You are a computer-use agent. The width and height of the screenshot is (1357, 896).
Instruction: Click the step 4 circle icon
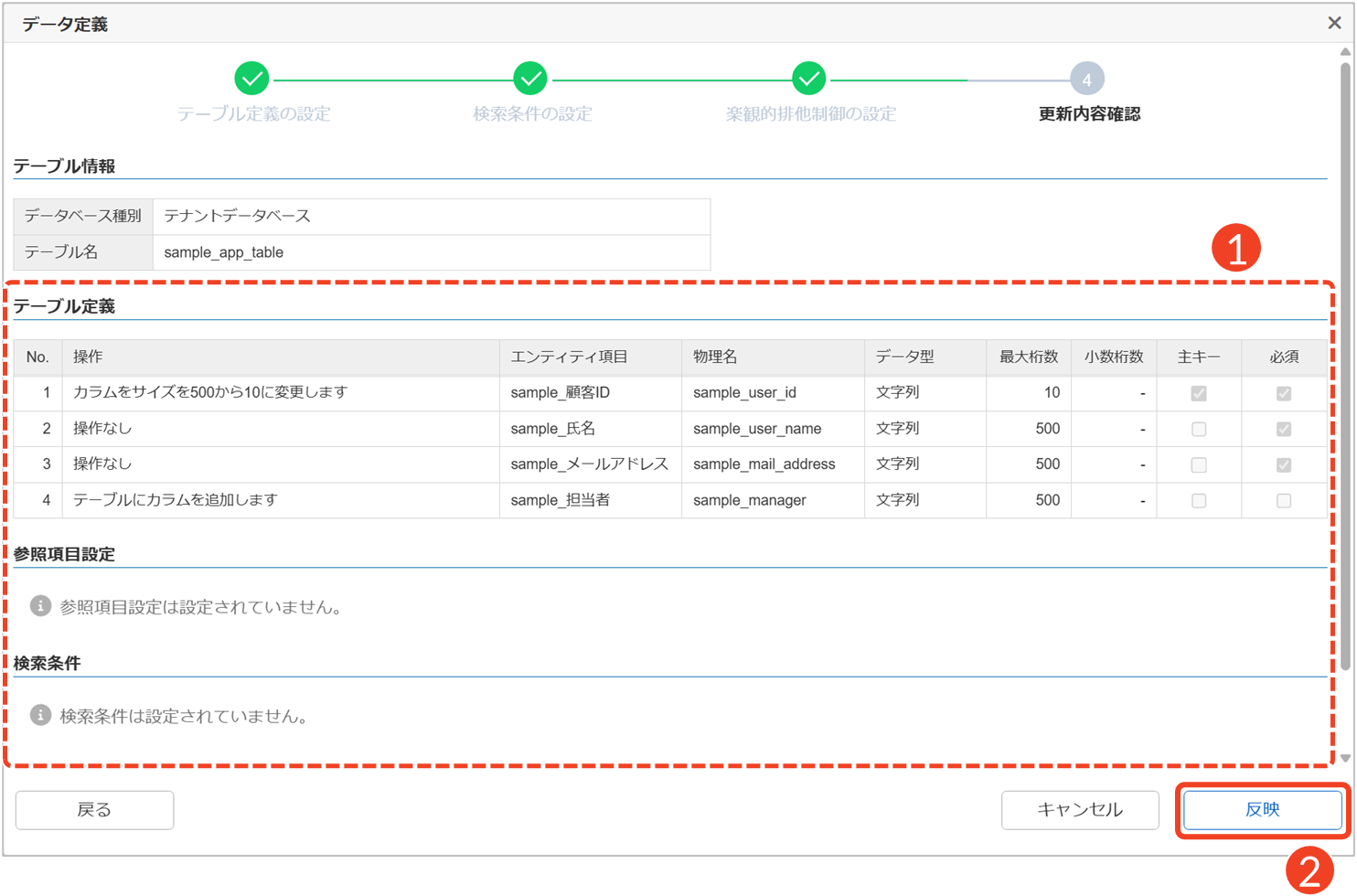pos(1086,80)
